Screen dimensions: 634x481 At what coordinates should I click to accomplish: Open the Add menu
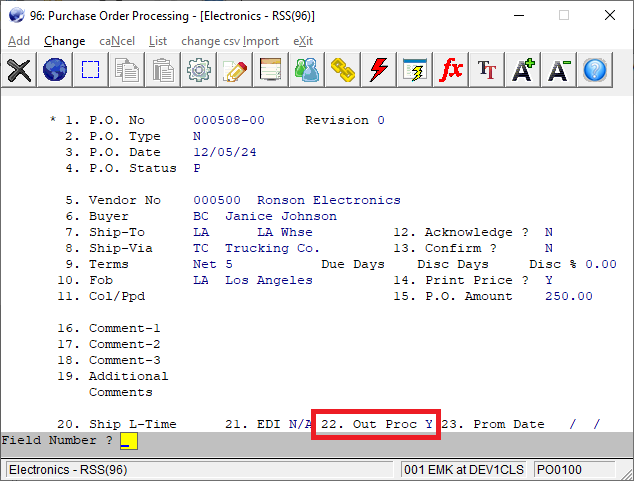(x=19, y=41)
